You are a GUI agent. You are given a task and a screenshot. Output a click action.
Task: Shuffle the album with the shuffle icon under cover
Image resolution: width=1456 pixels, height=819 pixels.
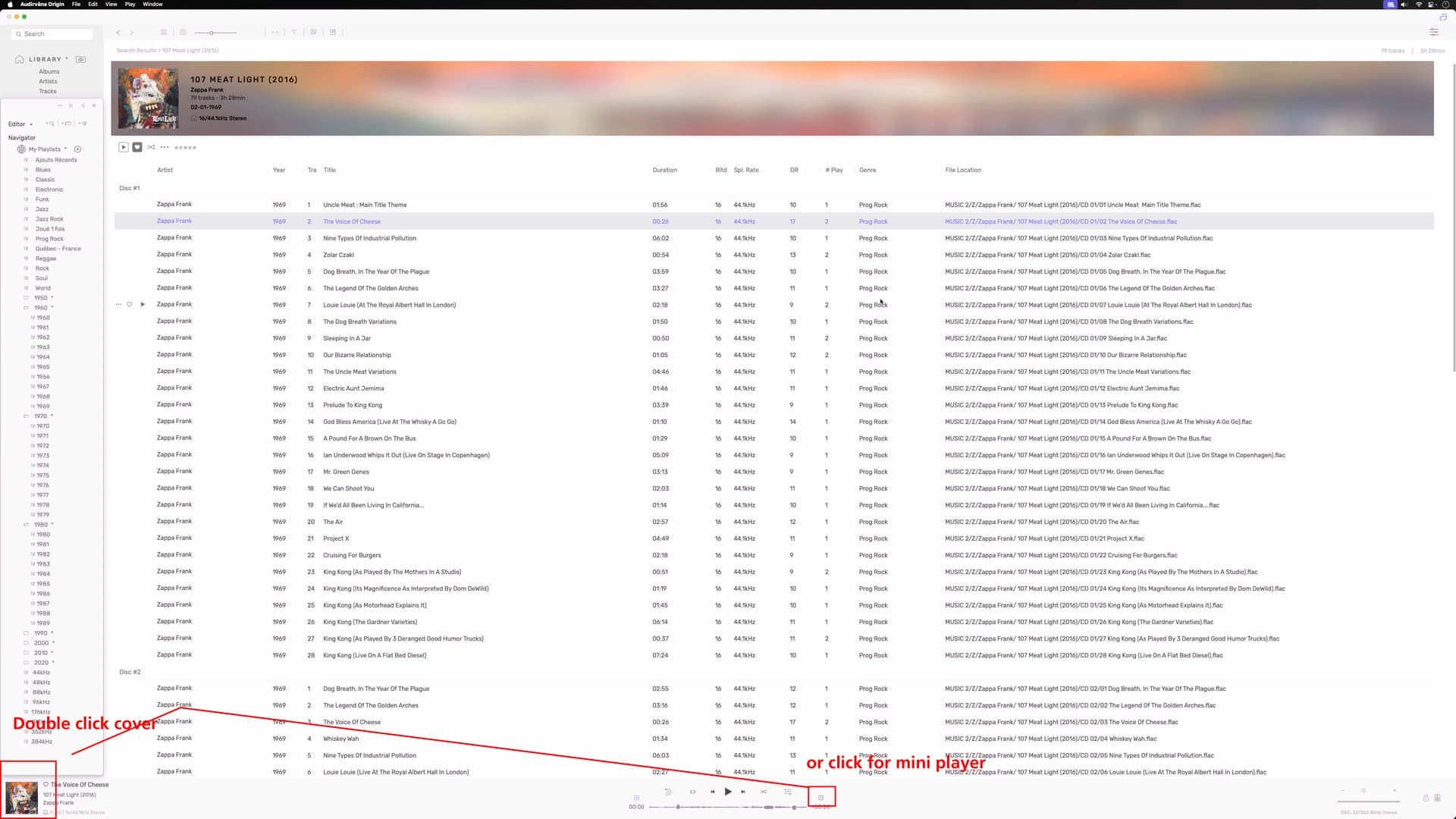click(151, 147)
